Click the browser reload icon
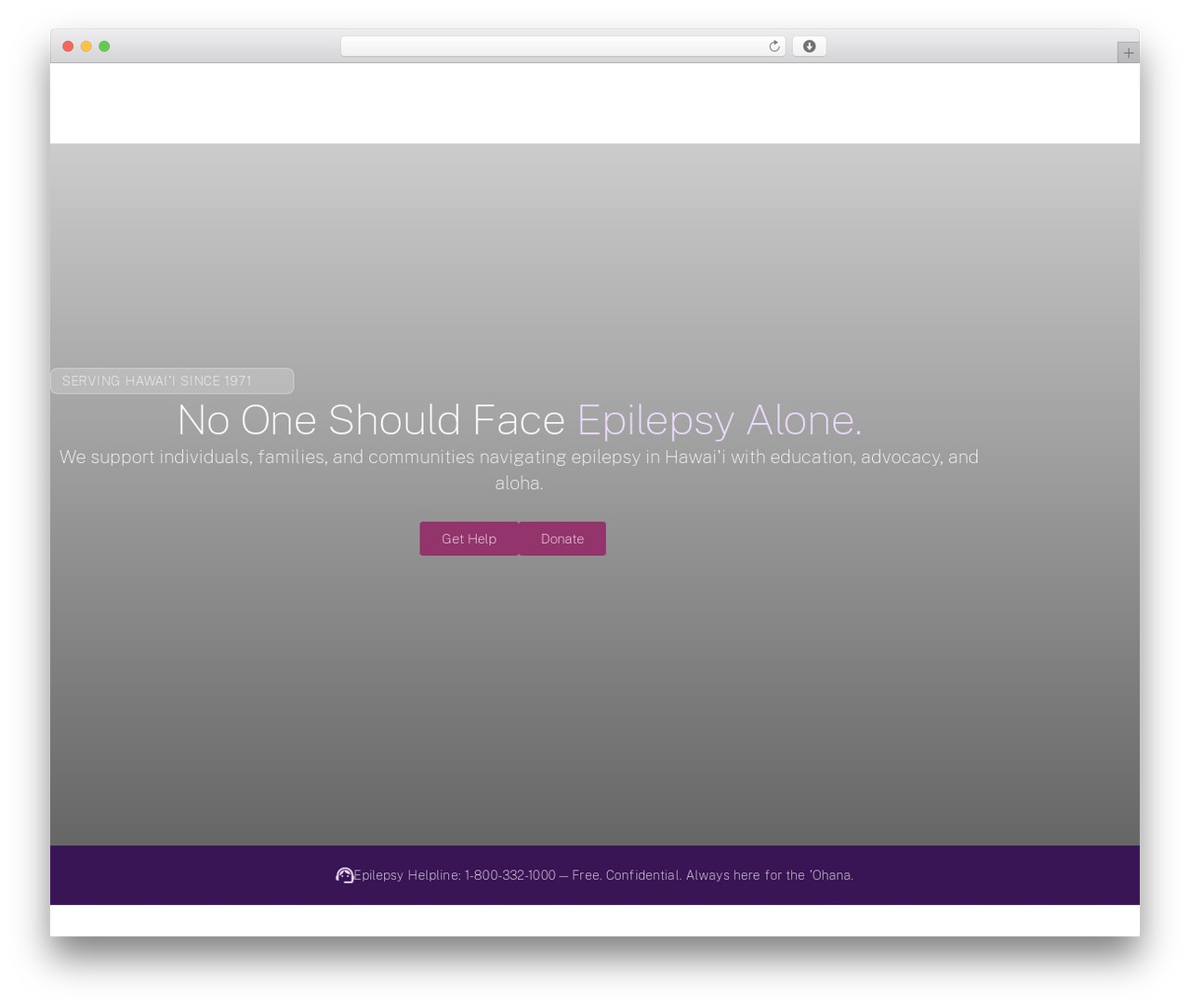 (x=773, y=46)
